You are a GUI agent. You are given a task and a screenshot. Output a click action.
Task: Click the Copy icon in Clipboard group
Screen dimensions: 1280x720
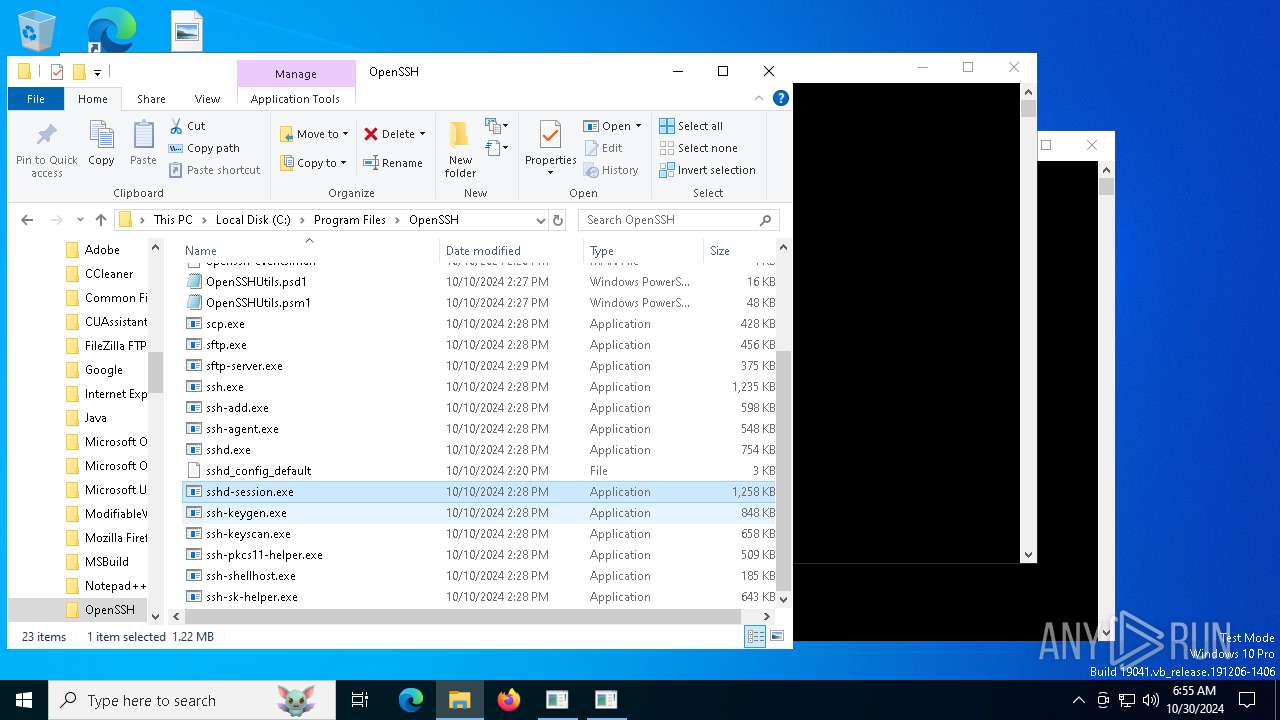(x=101, y=143)
